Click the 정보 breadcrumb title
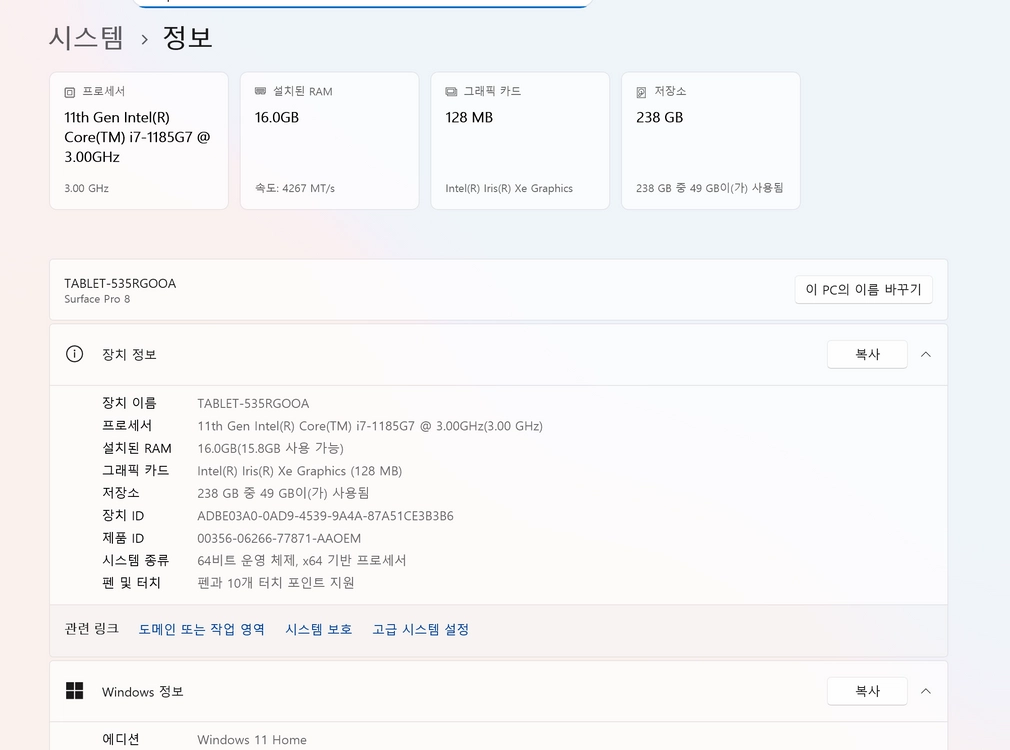 click(187, 37)
